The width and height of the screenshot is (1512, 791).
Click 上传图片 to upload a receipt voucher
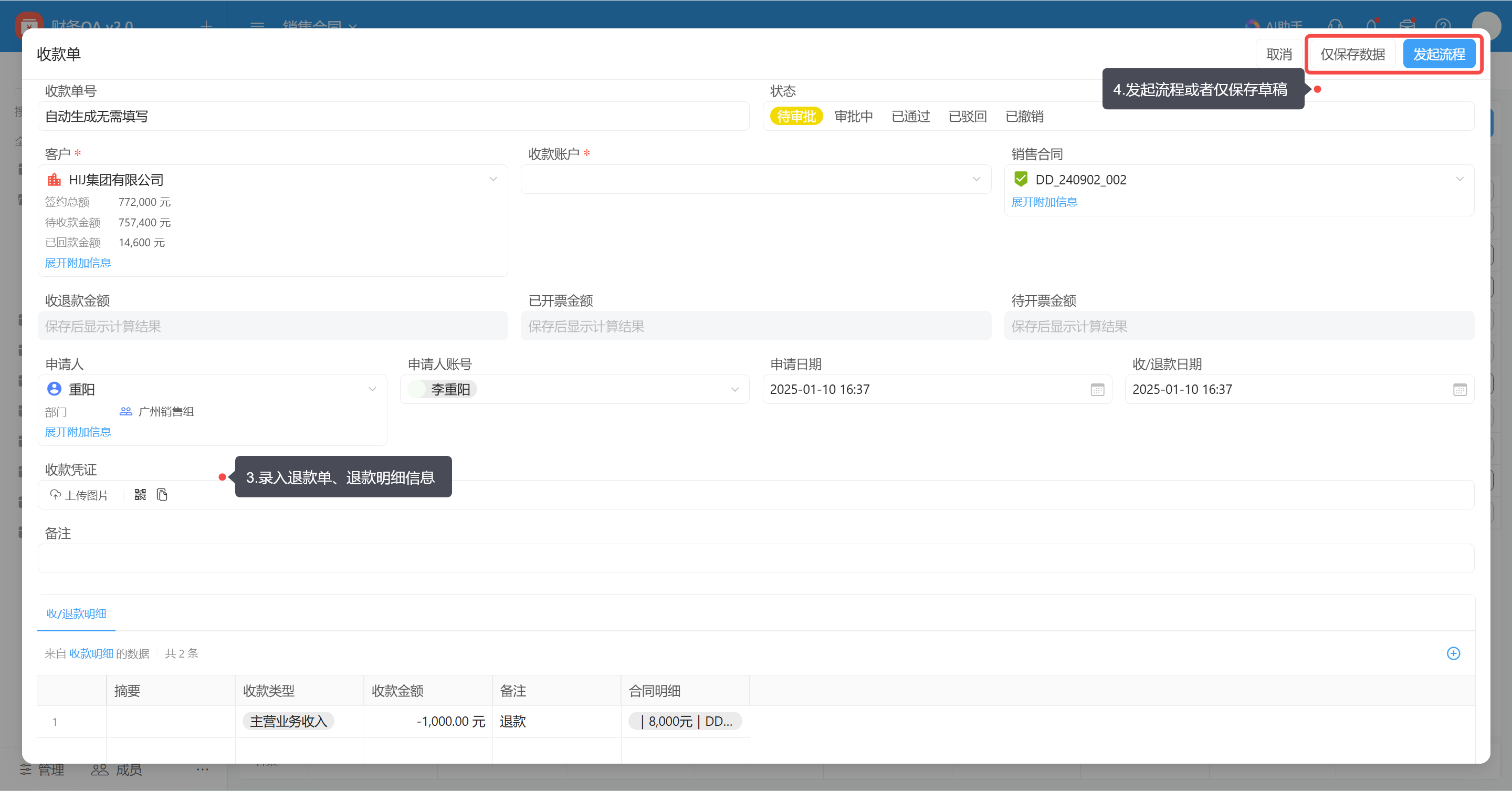(x=79, y=495)
